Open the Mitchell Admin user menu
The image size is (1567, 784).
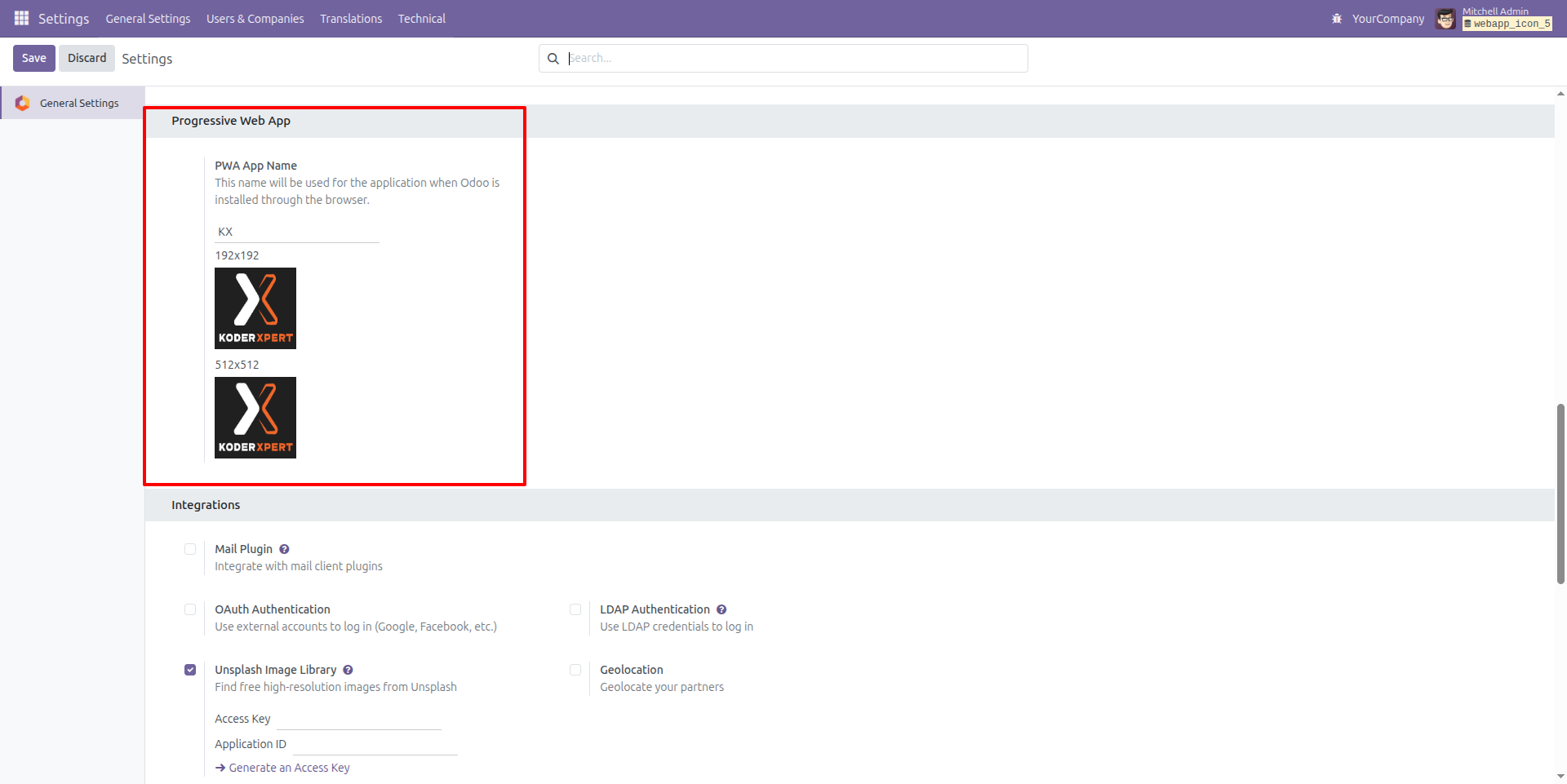coord(1494,18)
